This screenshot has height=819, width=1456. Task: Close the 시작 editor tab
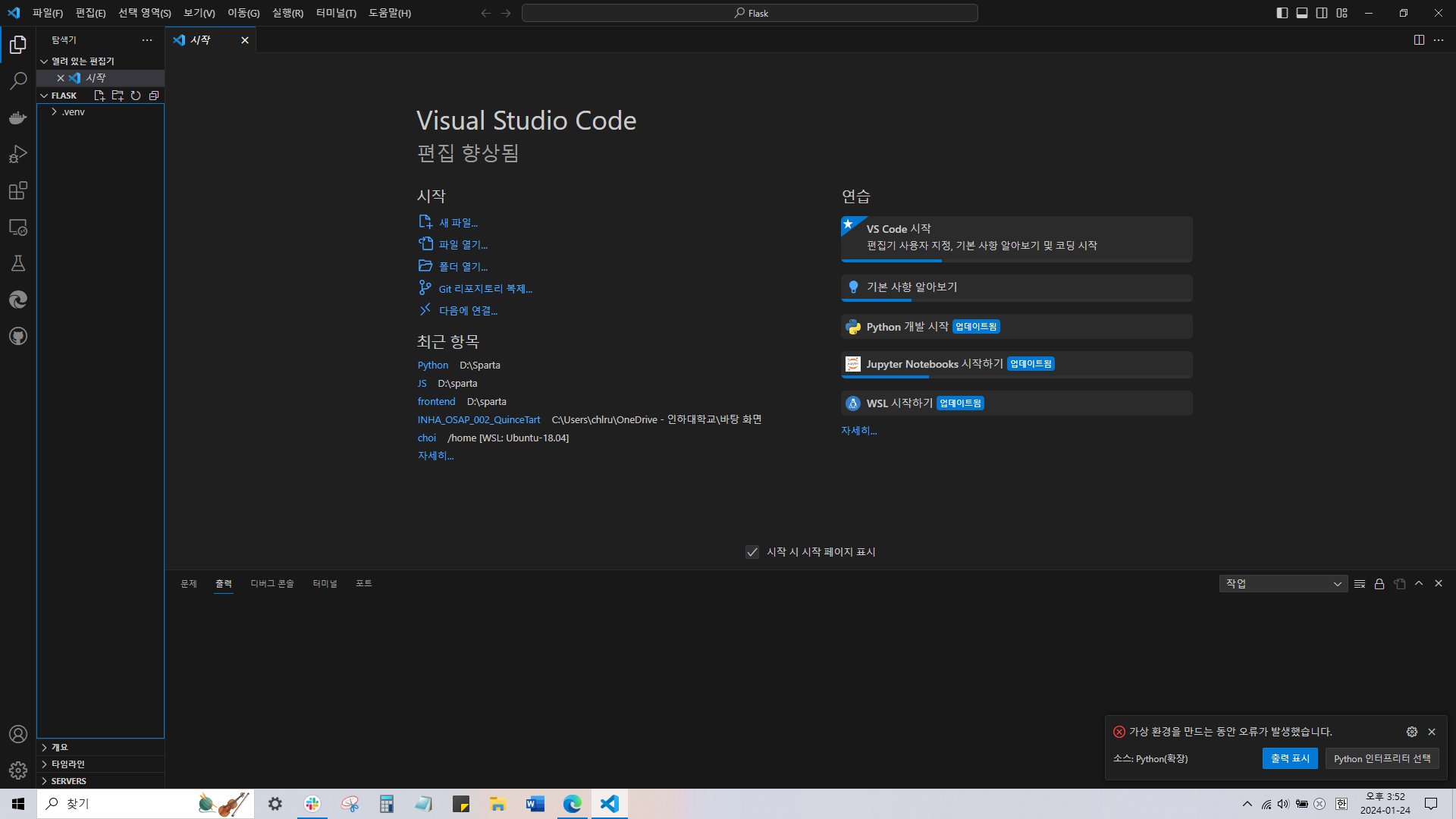tap(245, 40)
